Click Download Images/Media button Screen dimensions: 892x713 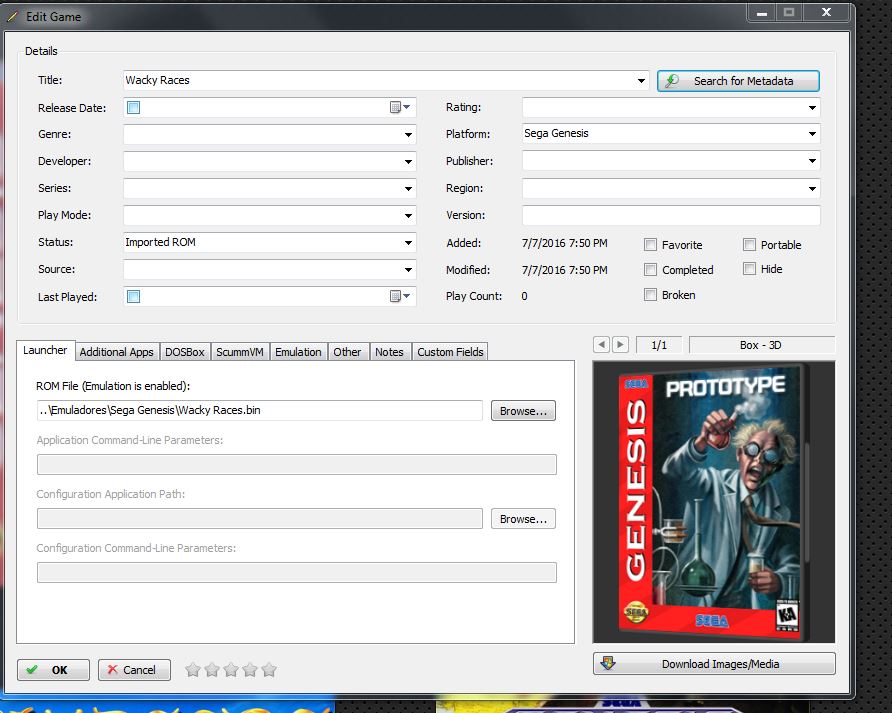pos(714,663)
